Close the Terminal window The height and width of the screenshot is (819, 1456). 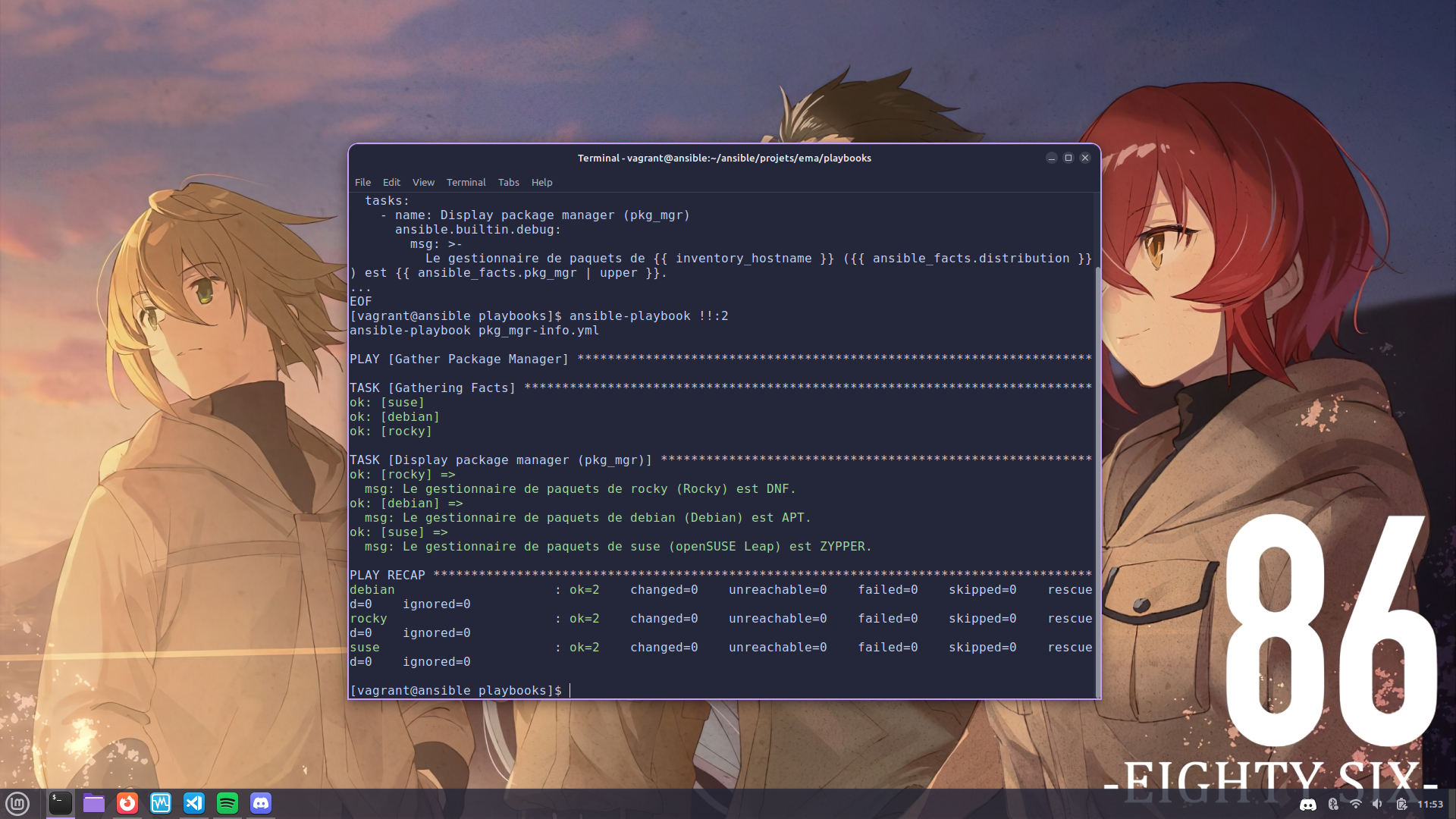[1085, 158]
